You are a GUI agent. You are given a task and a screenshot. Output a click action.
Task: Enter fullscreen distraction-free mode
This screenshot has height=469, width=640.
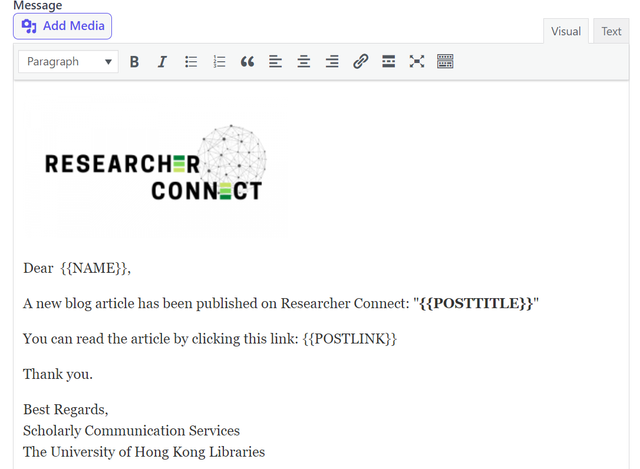pyautogui.click(x=417, y=62)
